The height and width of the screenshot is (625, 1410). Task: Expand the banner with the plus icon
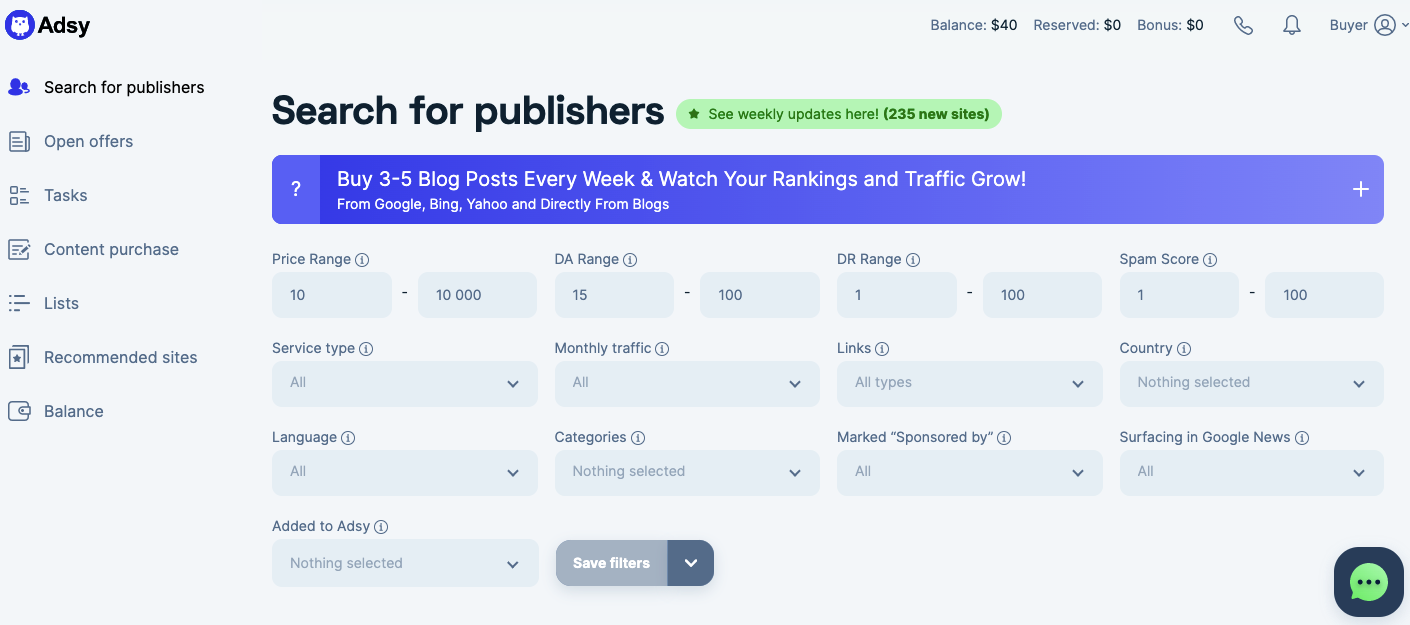pyautogui.click(x=1361, y=189)
